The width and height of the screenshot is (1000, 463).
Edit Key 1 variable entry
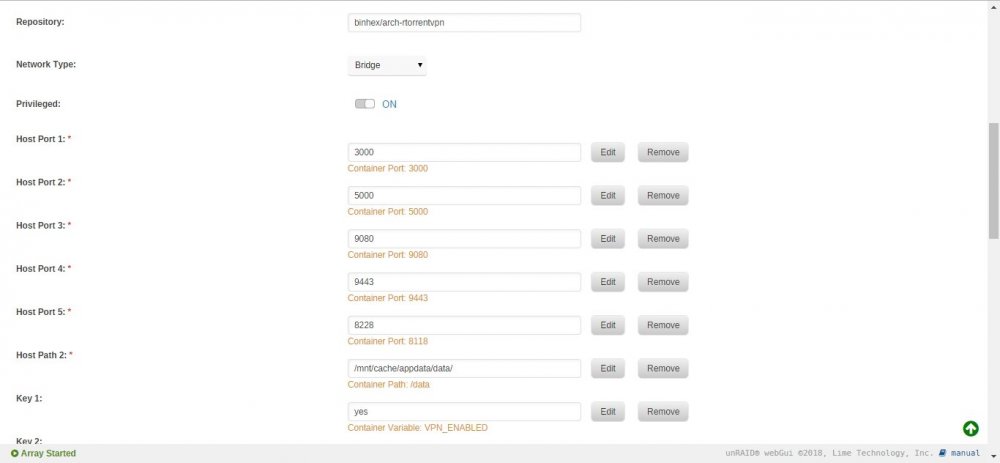tap(608, 411)
